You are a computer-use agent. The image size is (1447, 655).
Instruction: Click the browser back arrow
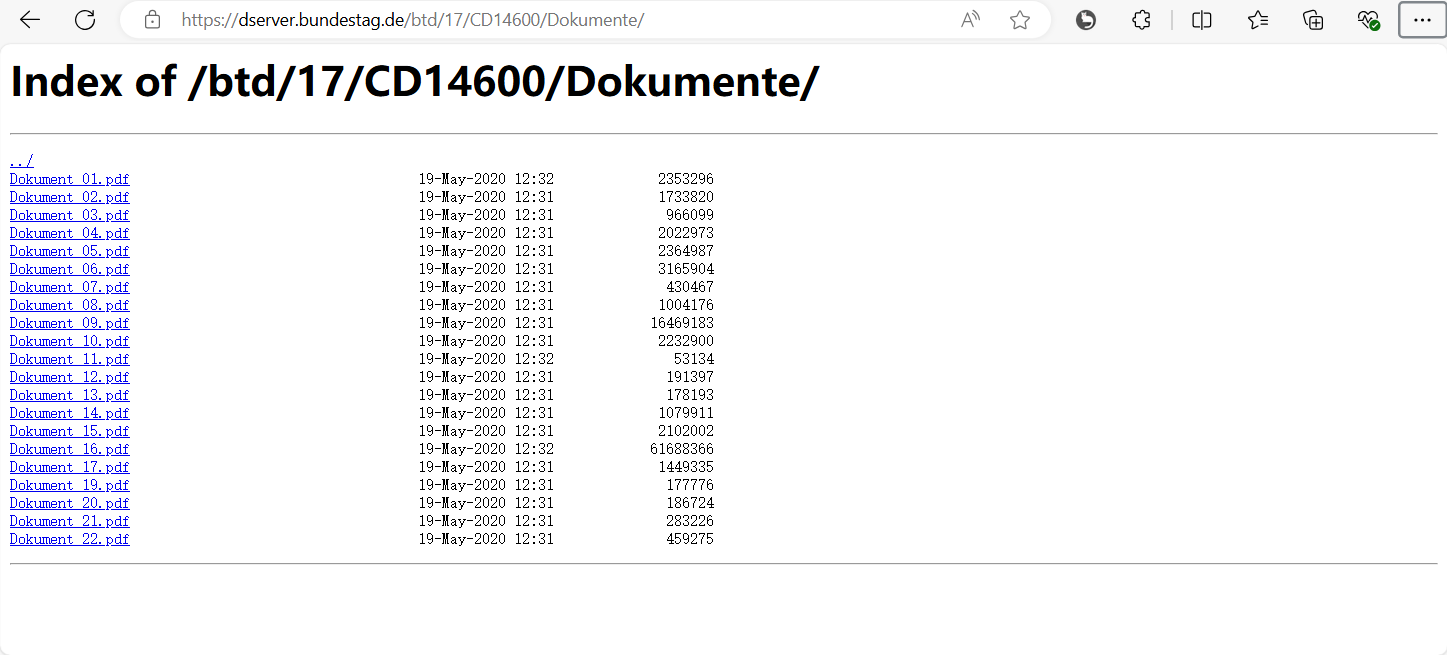[x=30, y=20]
